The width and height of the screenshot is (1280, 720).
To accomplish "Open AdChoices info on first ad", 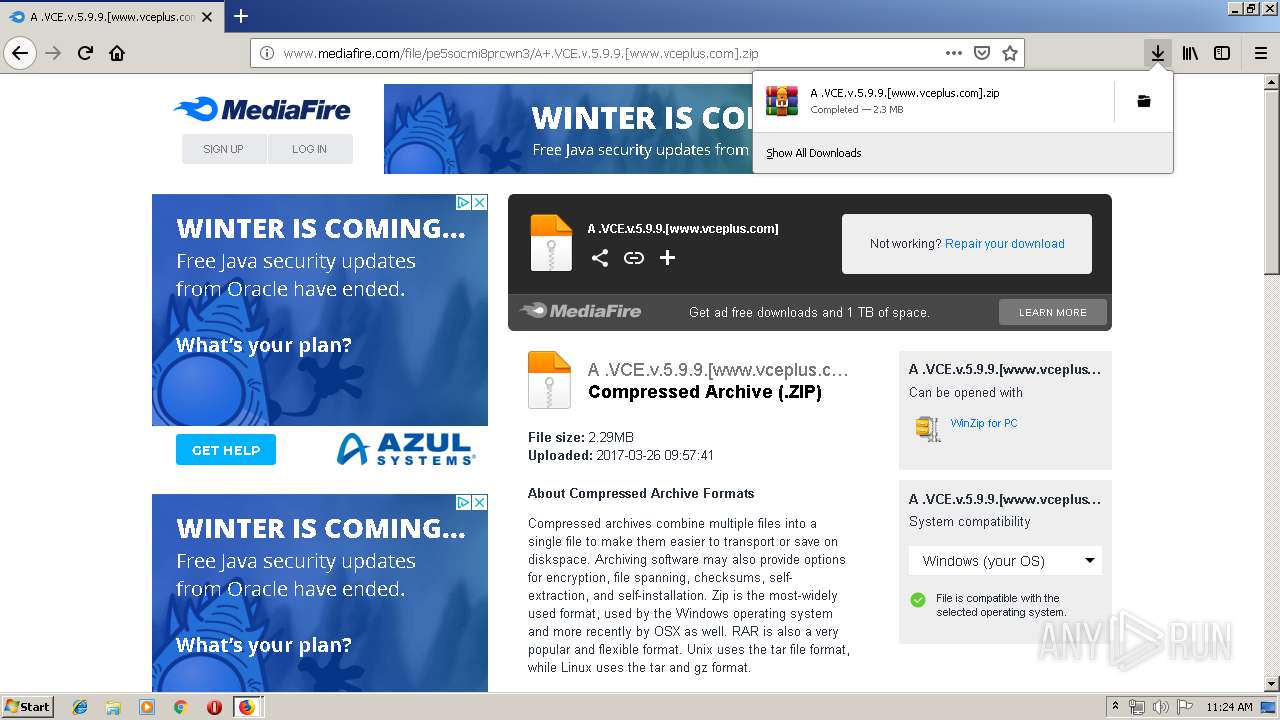I will coord(464,202).
